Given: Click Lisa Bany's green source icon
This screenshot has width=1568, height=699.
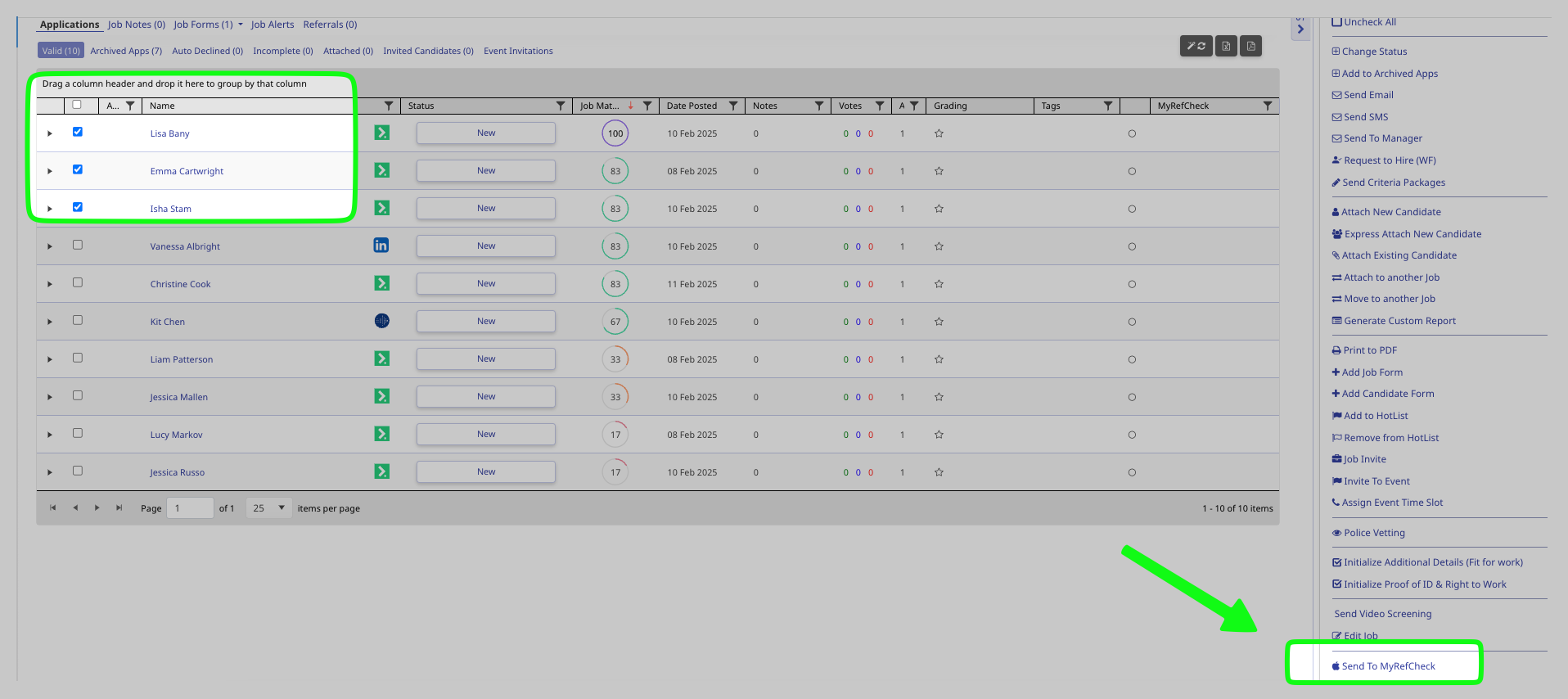Looking at the screenshot, I should [381, 133].
